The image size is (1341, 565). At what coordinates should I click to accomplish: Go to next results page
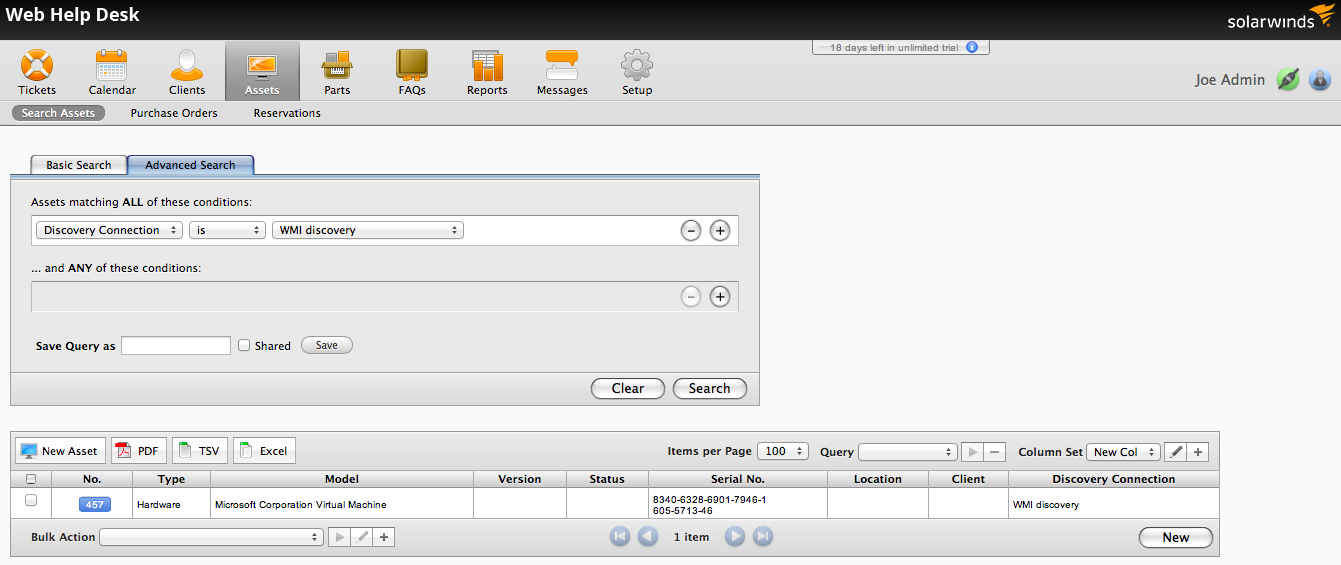pyautogui.click(x=735, y=537)
